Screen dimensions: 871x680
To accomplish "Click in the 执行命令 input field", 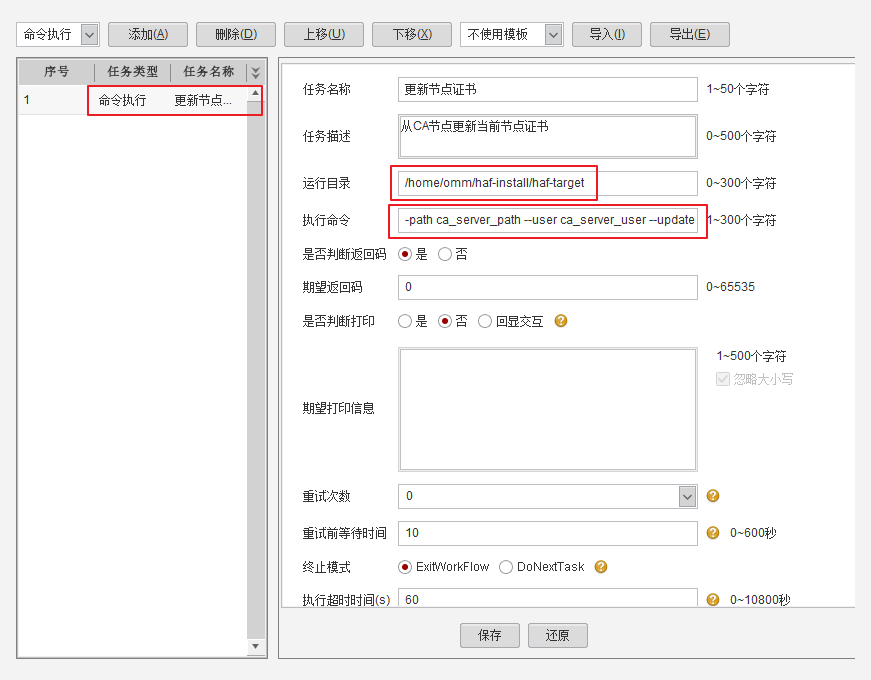I will click(x=548, y=220).
